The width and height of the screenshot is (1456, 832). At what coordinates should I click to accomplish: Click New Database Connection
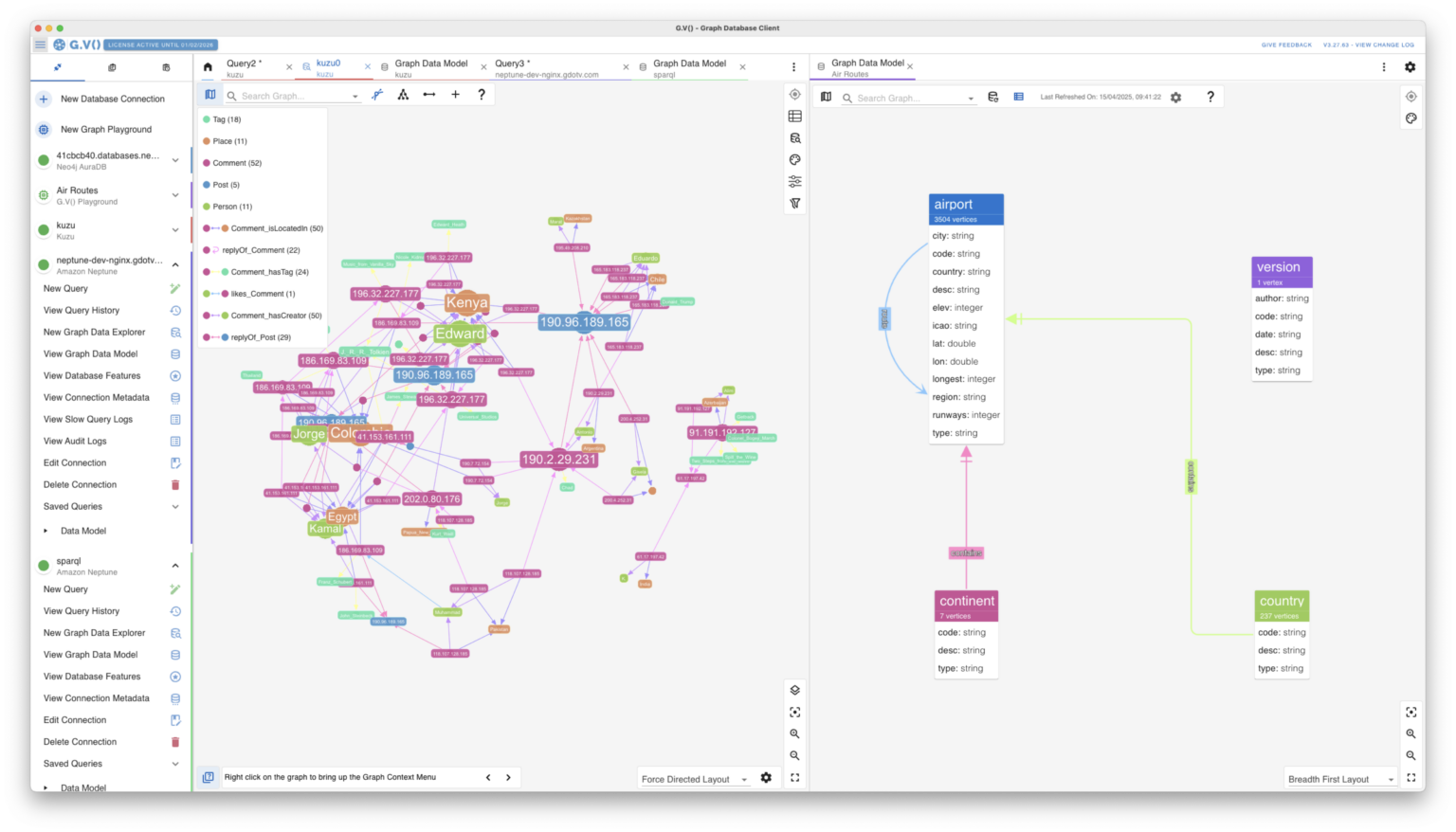point(112,99)
